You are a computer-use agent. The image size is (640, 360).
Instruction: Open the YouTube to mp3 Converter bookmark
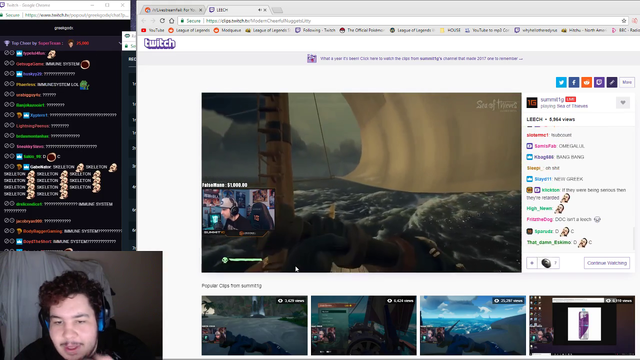coord(487,30)
